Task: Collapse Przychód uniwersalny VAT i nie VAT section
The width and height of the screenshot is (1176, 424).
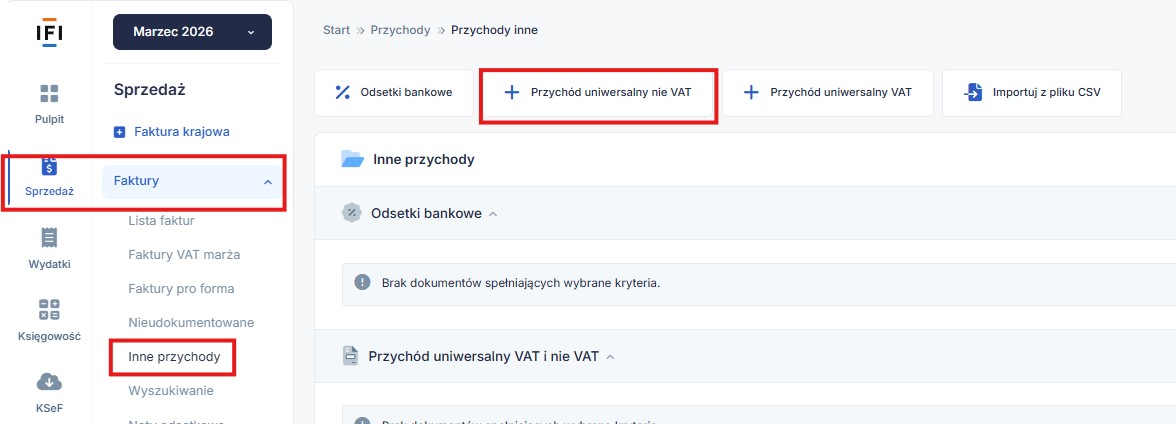Action: point(610,356)
